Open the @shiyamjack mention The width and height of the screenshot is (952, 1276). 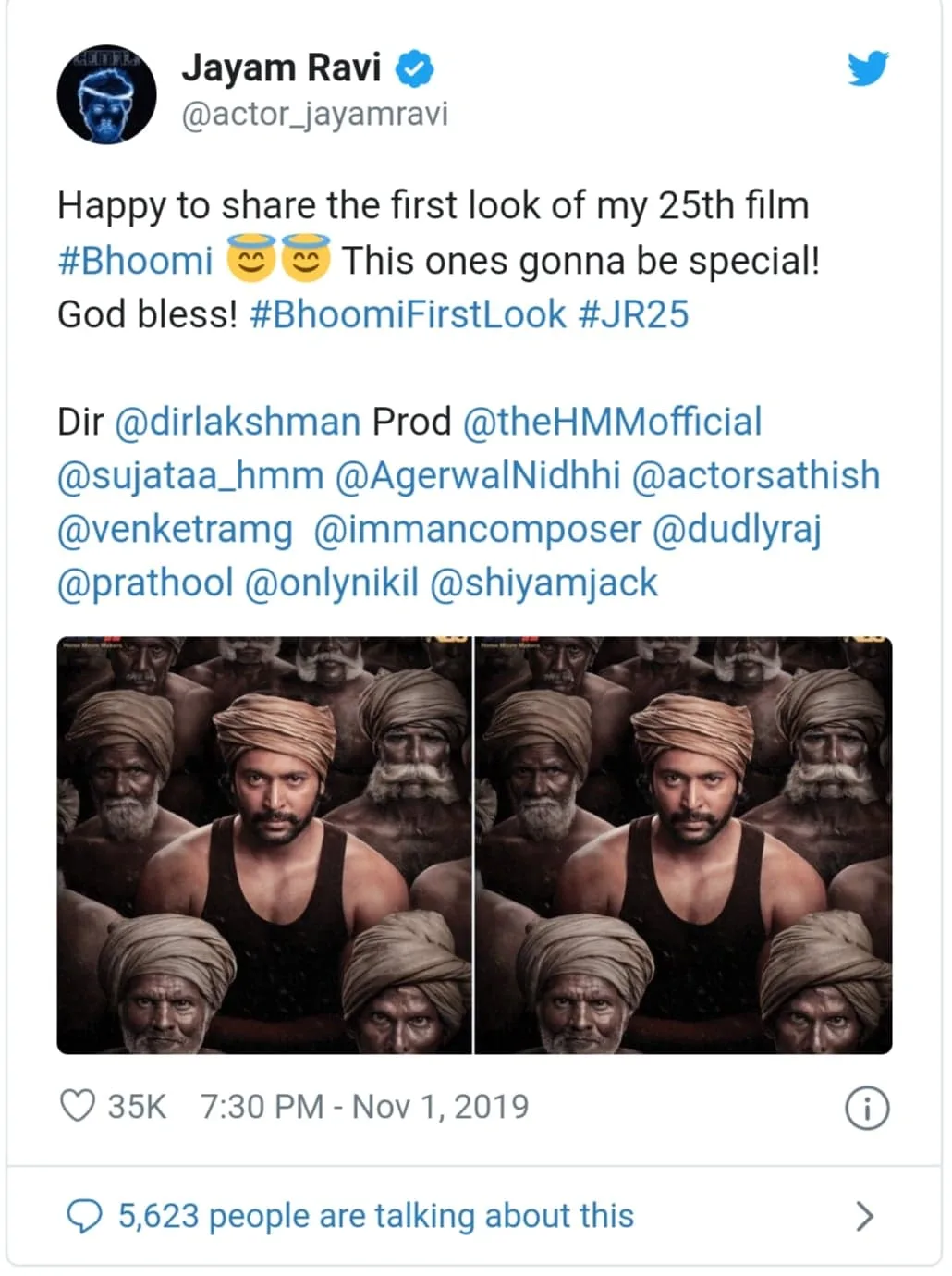[543, 583]
